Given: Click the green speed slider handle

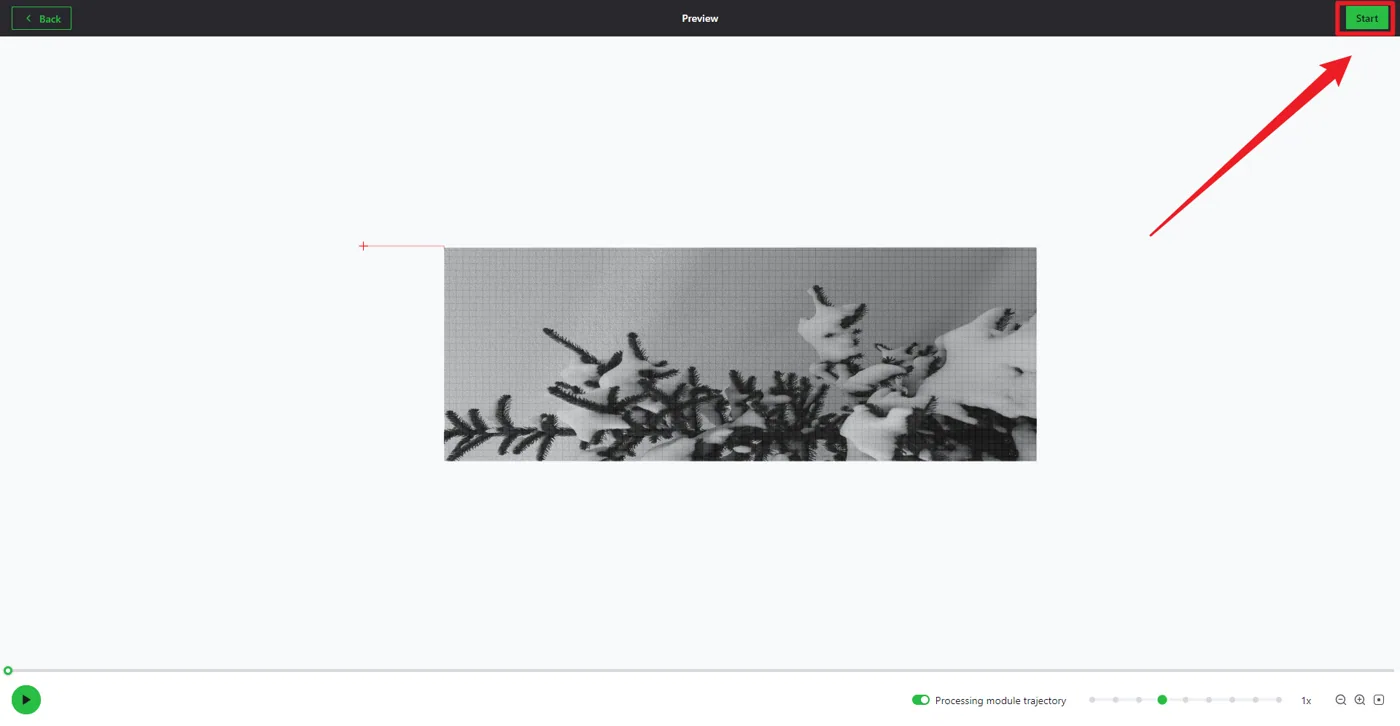Looking at the screenshot, I should tap(1162, 700).
